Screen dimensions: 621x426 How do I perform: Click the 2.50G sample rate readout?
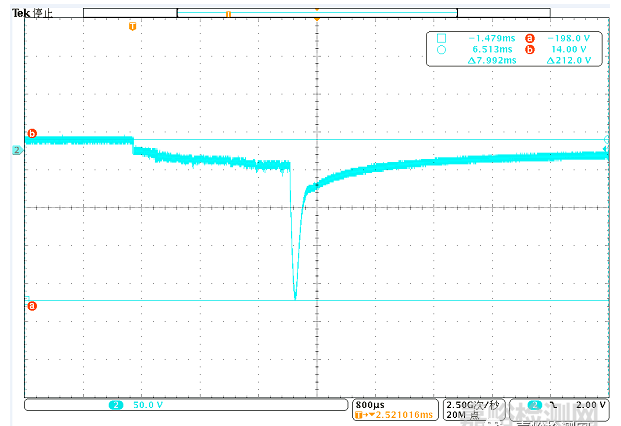coord(472,405)
